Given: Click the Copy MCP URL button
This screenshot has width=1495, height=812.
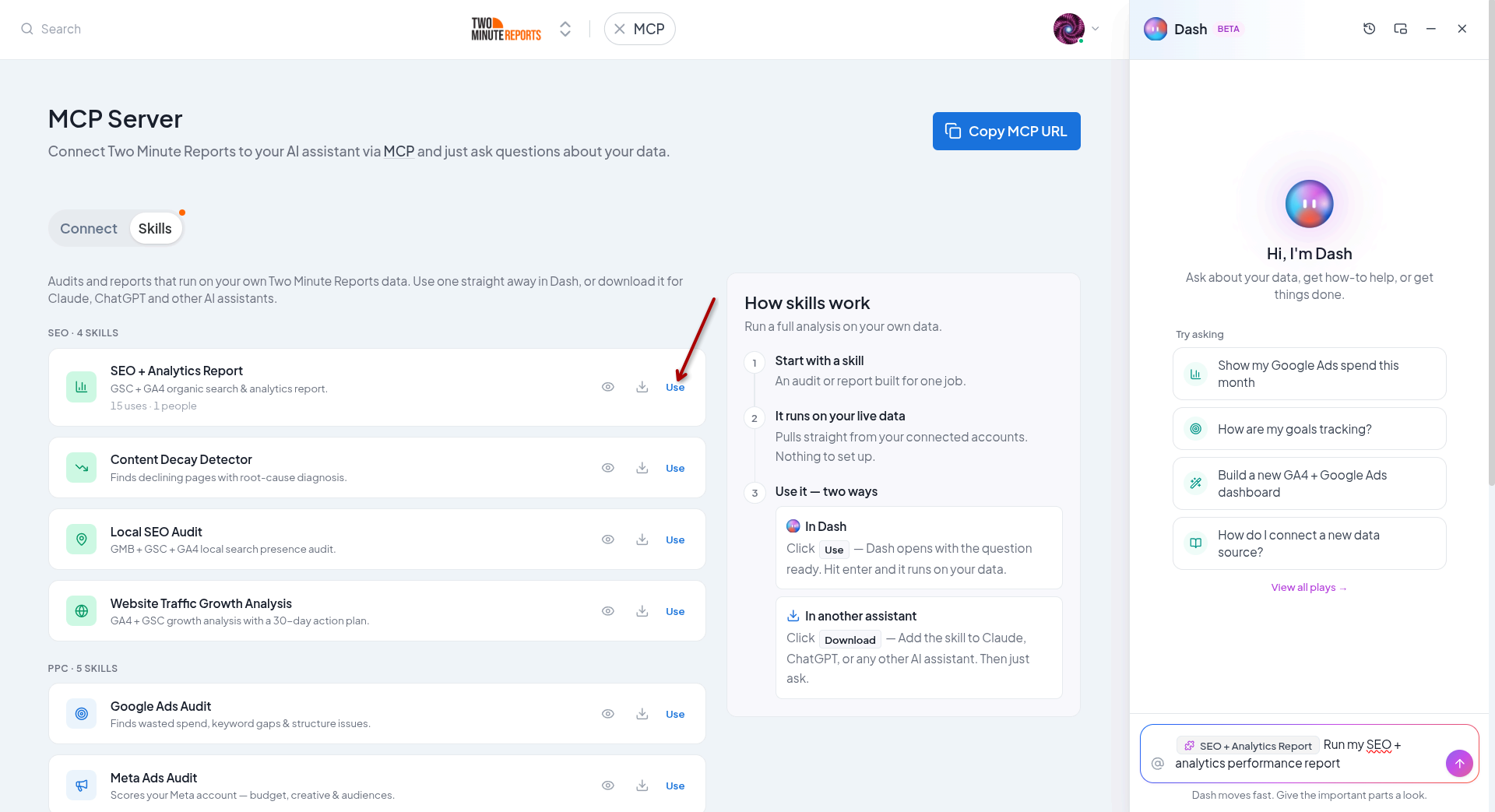Looking at the screenshot, I should coord(1006,131).
